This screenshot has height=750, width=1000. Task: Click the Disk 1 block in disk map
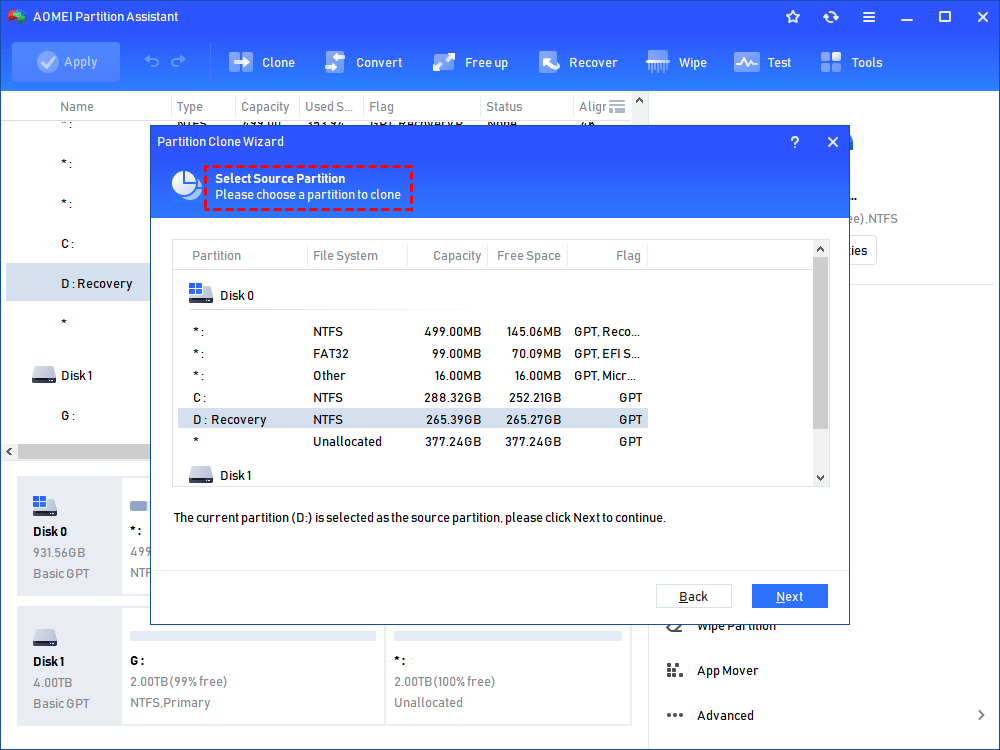tap(69, 666)
